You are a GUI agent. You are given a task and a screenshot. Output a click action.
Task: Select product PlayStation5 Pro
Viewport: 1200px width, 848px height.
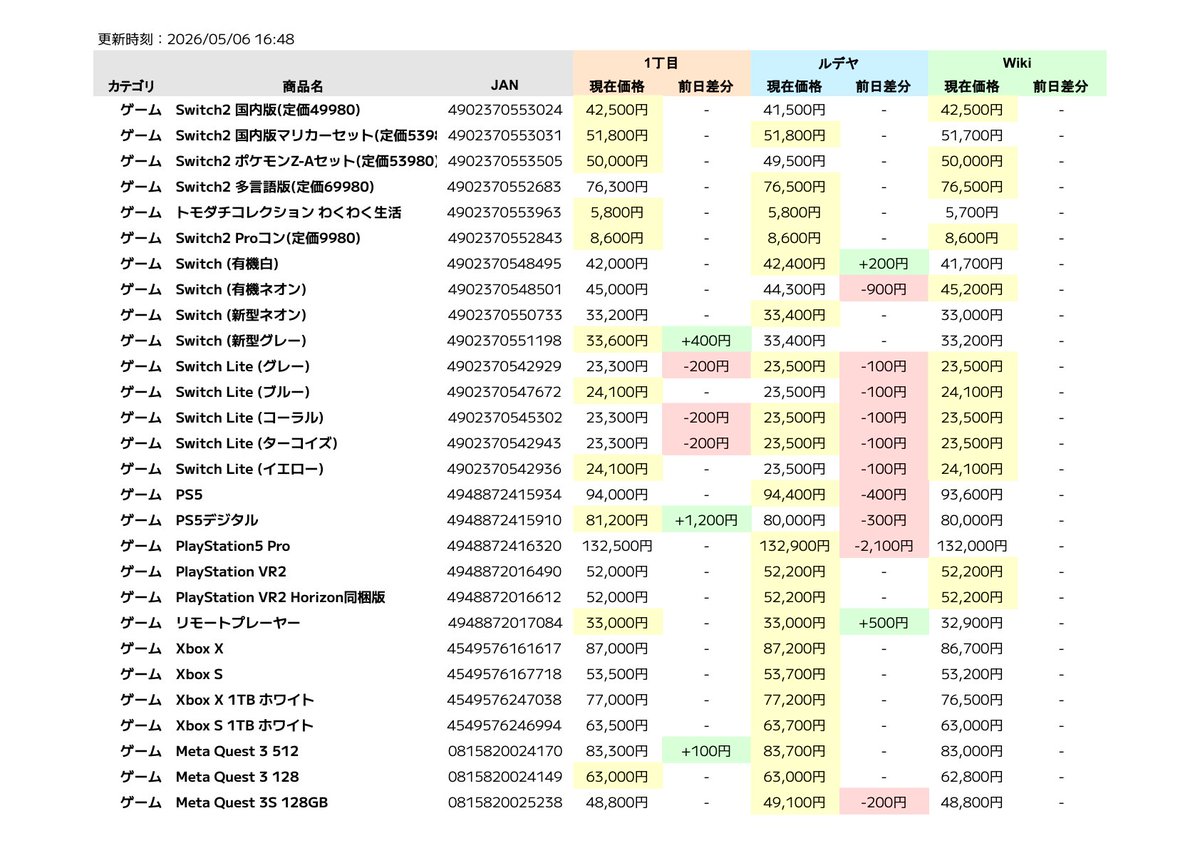pos(232,546)
